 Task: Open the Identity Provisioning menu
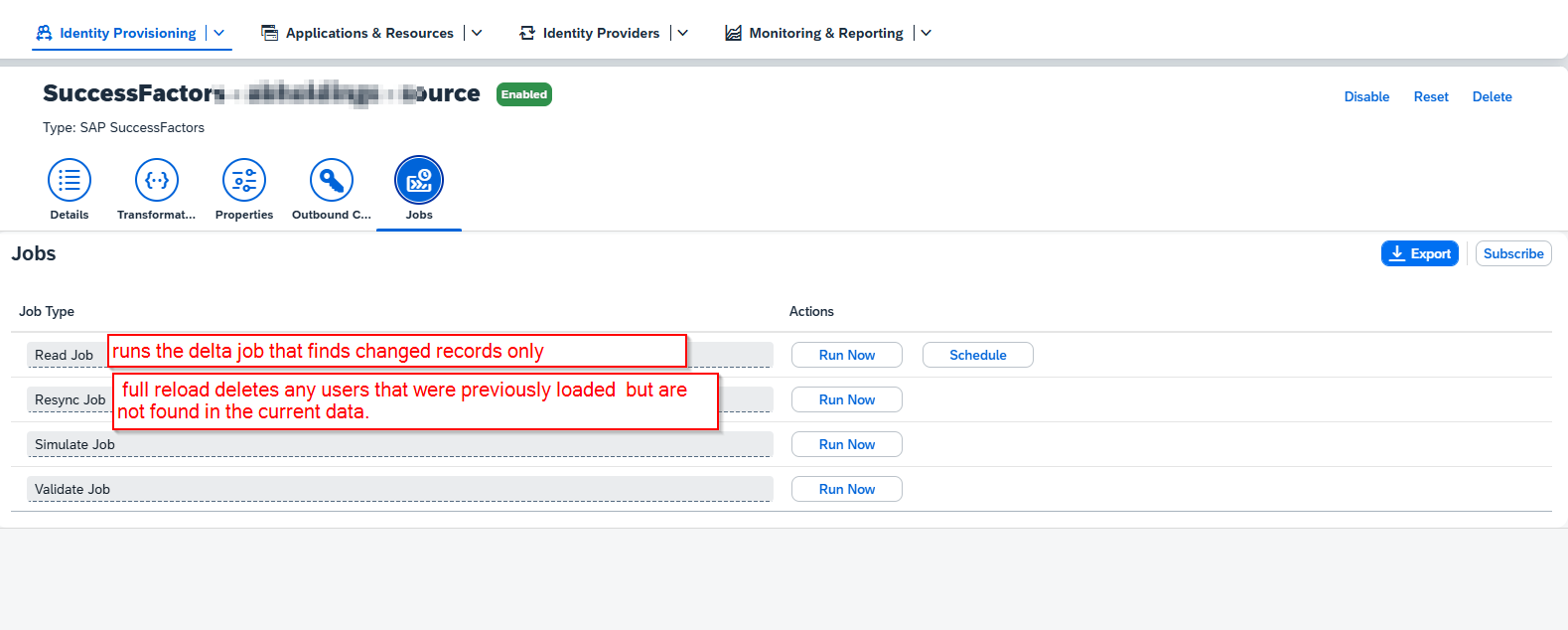128,33
